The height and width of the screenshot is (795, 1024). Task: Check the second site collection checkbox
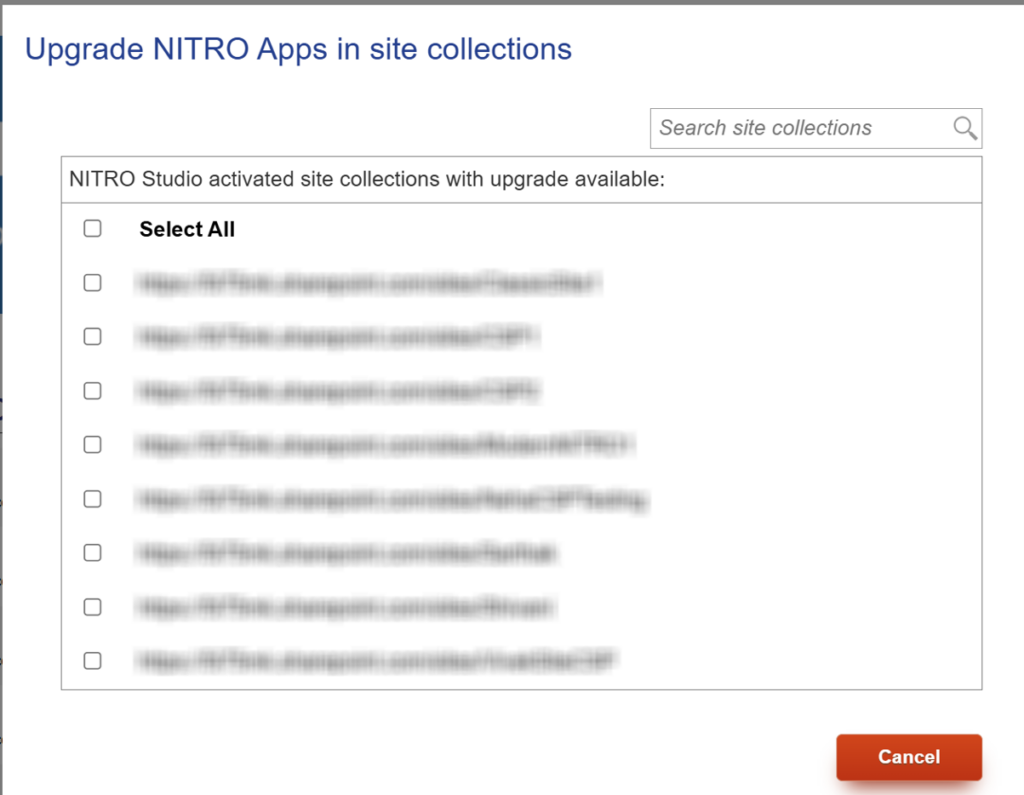93,336
